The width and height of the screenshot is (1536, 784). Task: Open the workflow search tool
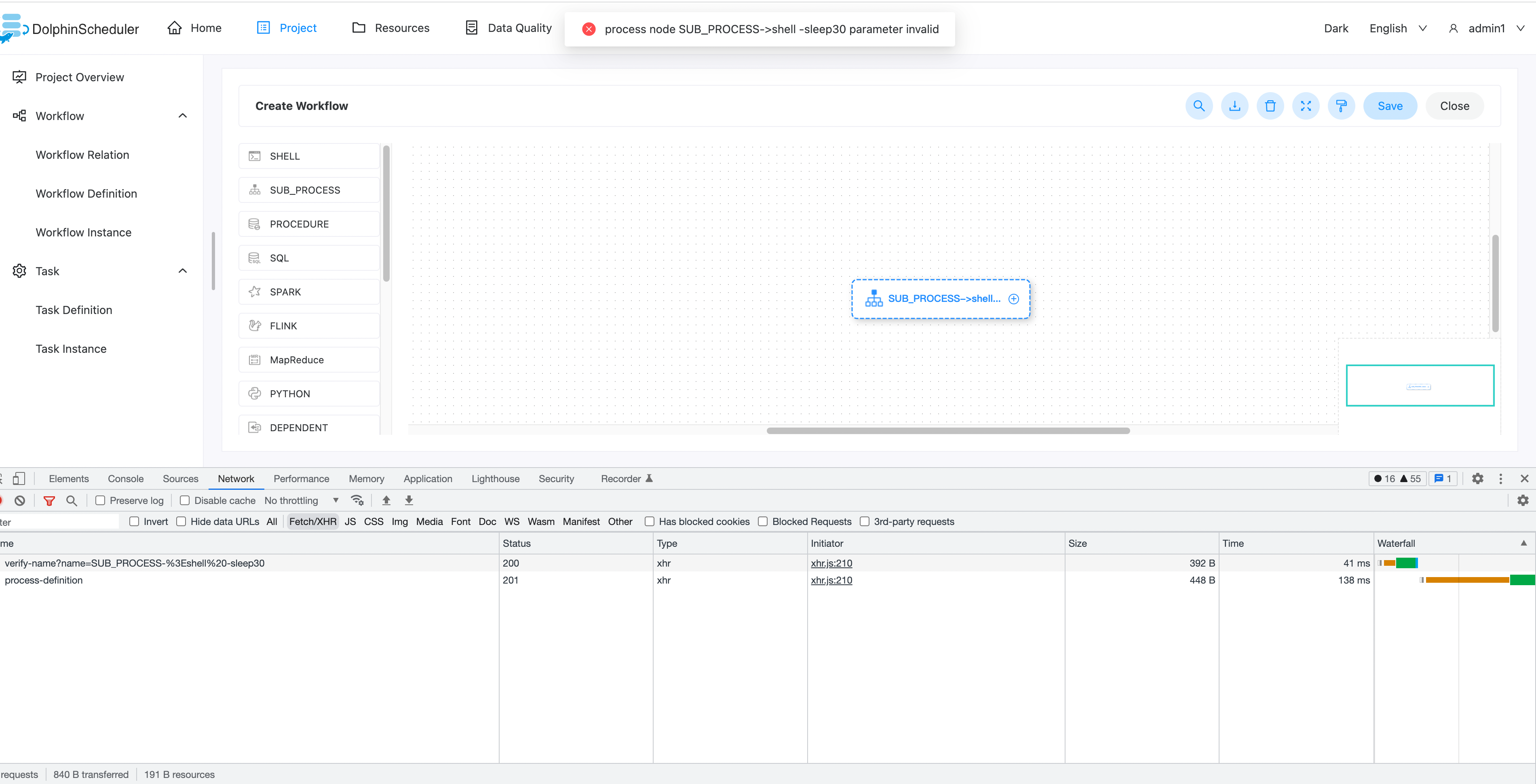tap(1199, 105)
